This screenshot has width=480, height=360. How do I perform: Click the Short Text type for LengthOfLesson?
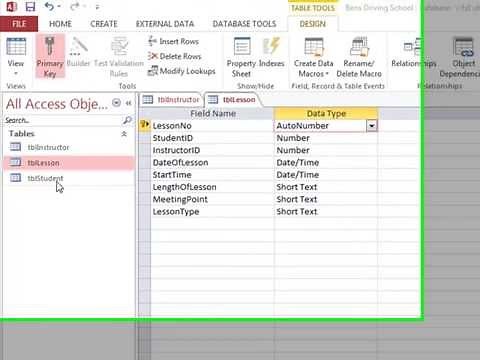tap(326, 187)
